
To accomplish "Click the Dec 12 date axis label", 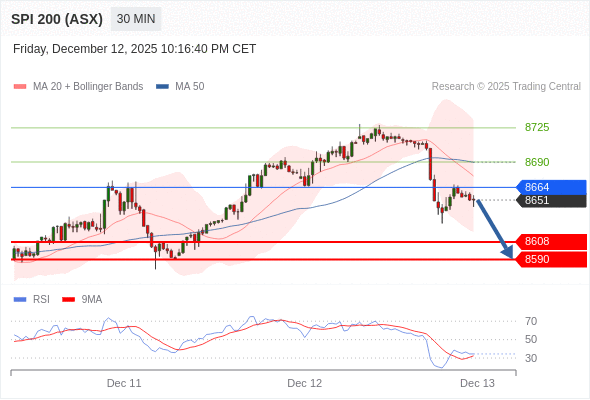I will 305,383.
